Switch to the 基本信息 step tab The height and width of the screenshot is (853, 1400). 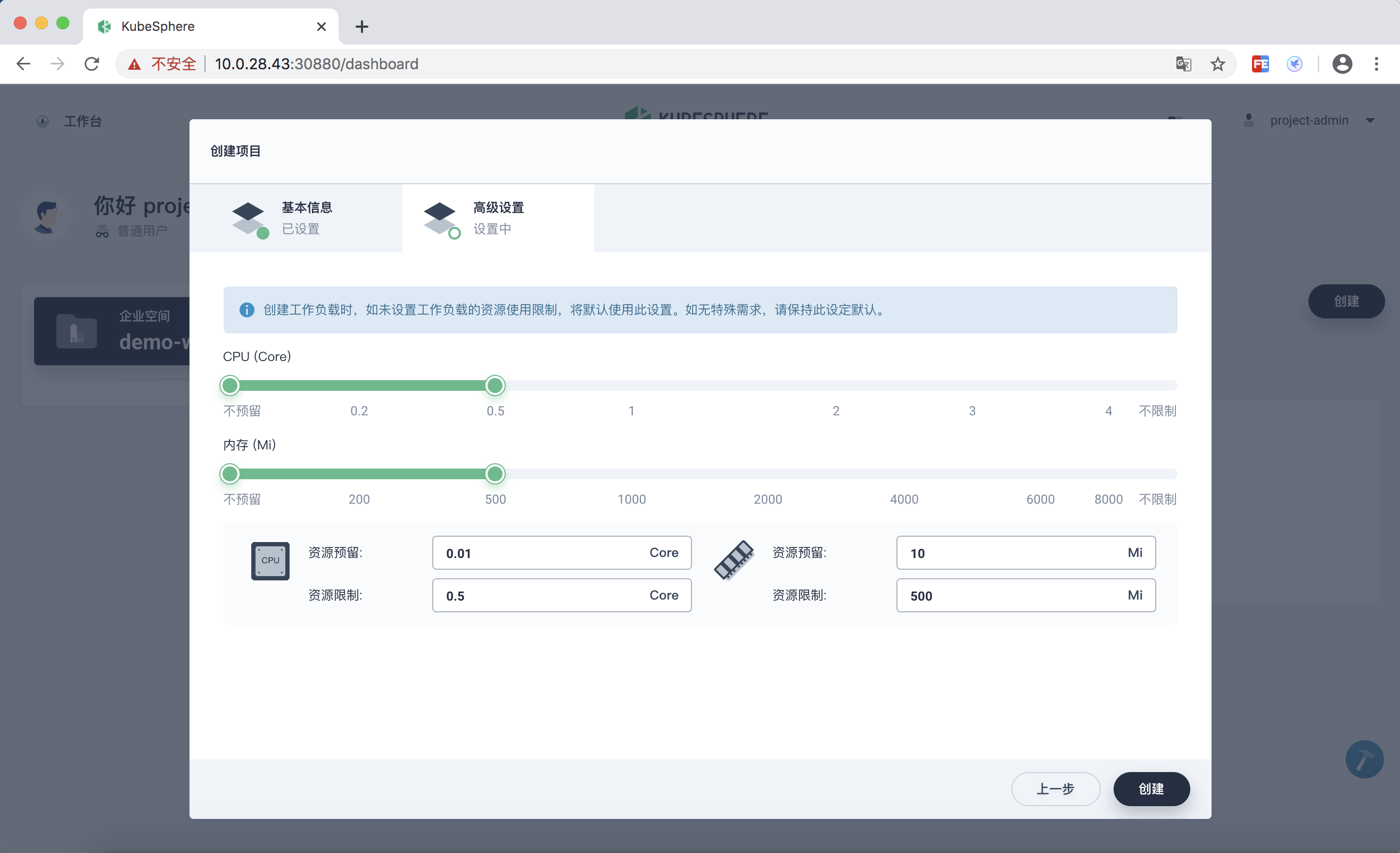click(296, 218)
